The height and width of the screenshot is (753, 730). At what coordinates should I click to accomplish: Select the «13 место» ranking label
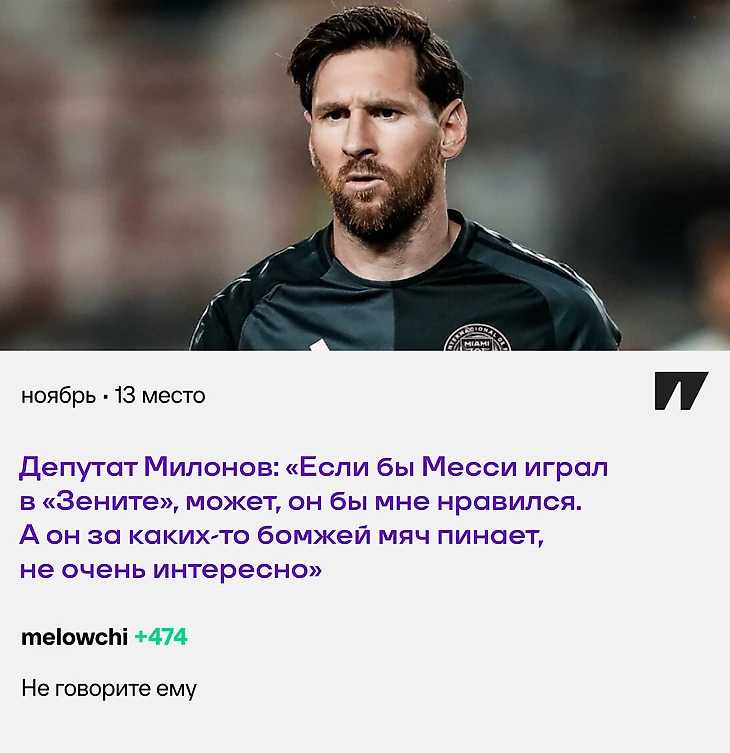160,395
